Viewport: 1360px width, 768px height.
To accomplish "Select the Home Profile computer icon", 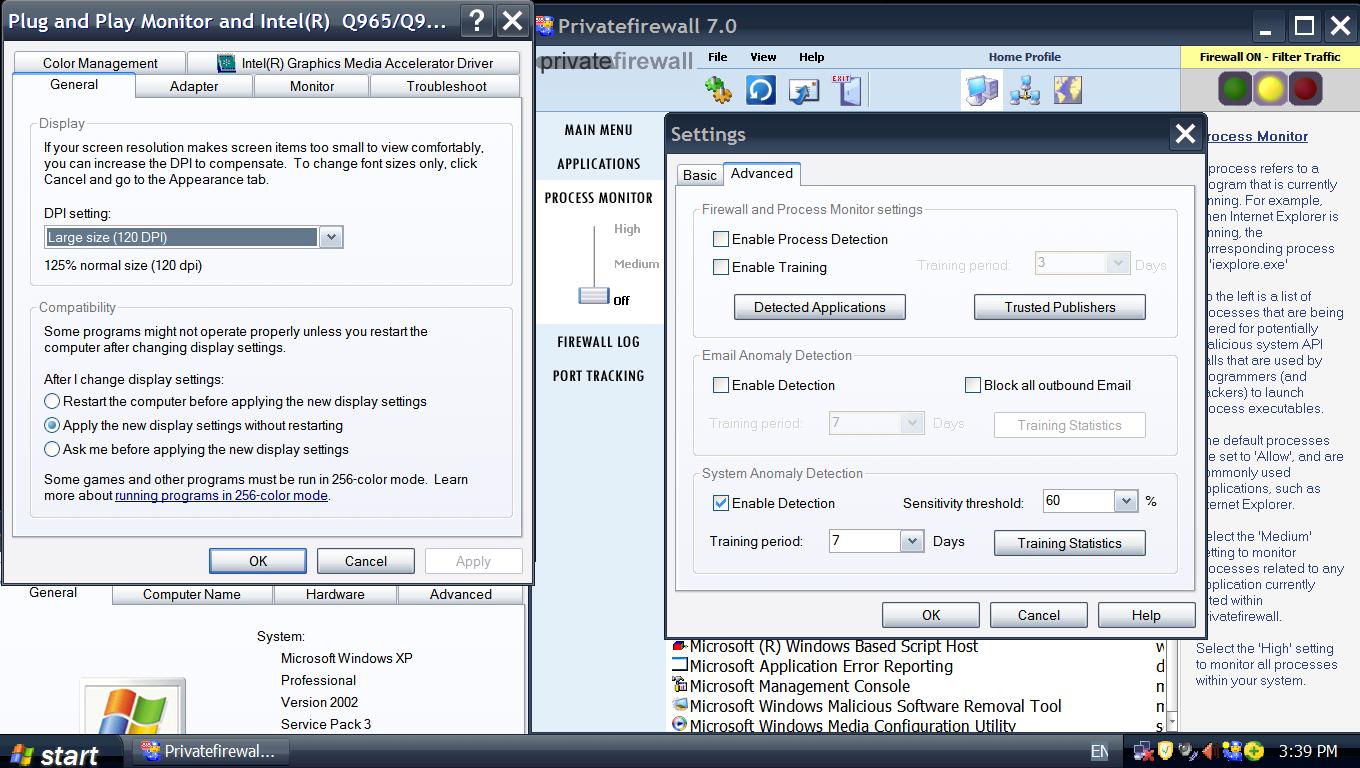I will click(x=982, y=90).
